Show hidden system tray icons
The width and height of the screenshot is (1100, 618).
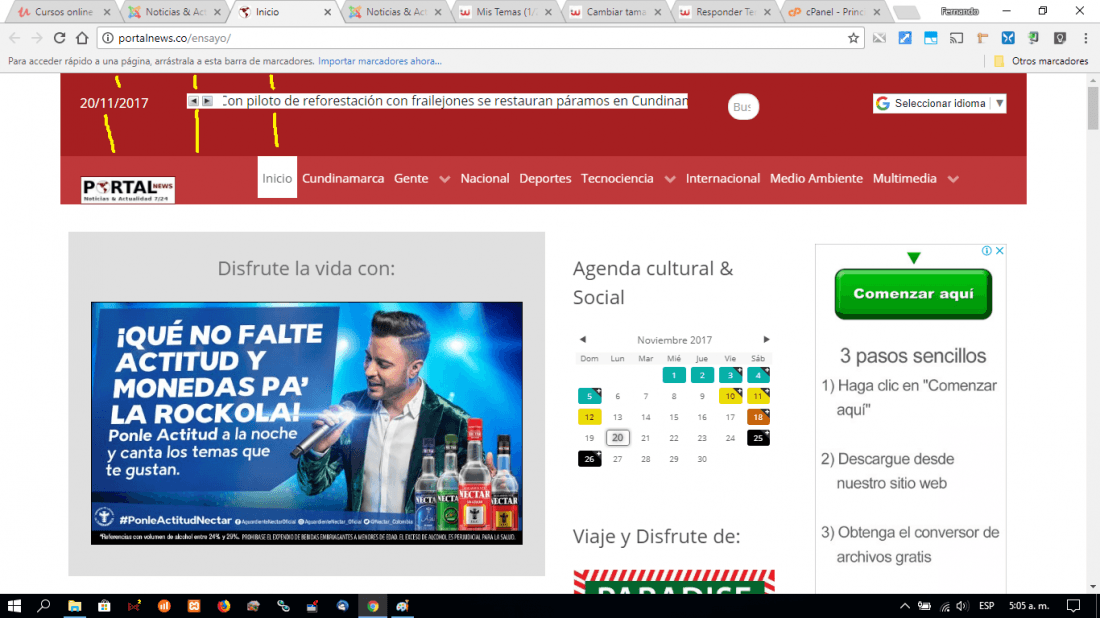905,605
